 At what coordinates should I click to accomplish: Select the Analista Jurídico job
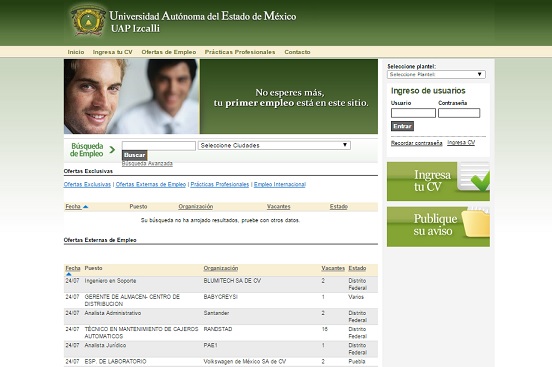[105, 346]
